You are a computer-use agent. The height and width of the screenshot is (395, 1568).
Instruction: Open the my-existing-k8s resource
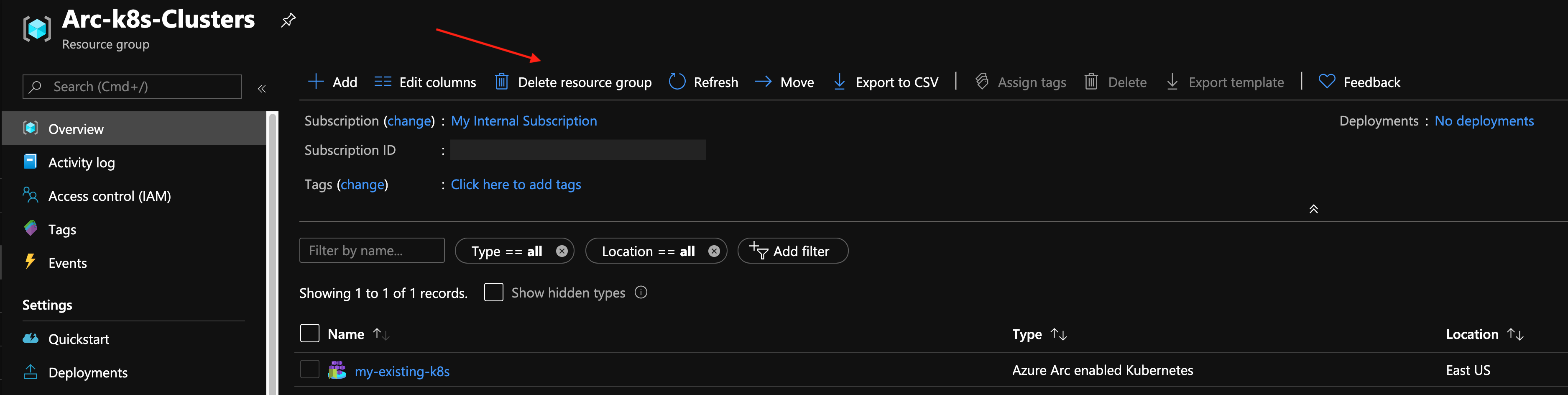coord(402,371)
